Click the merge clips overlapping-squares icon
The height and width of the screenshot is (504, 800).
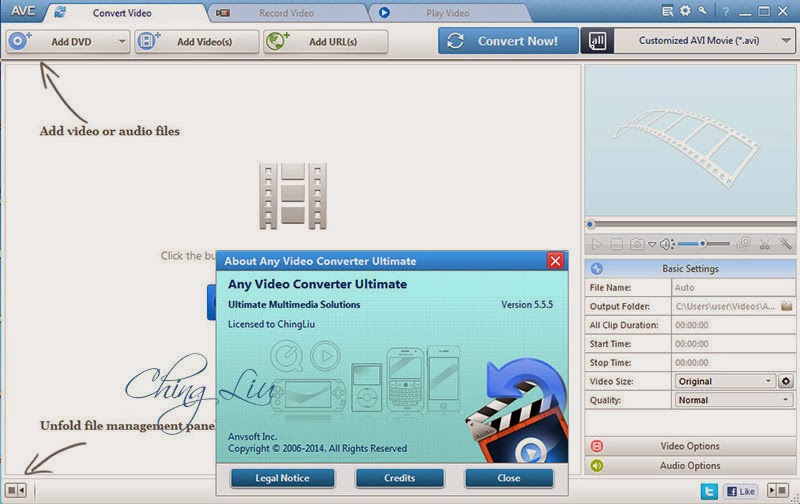(x=743, y=244)
